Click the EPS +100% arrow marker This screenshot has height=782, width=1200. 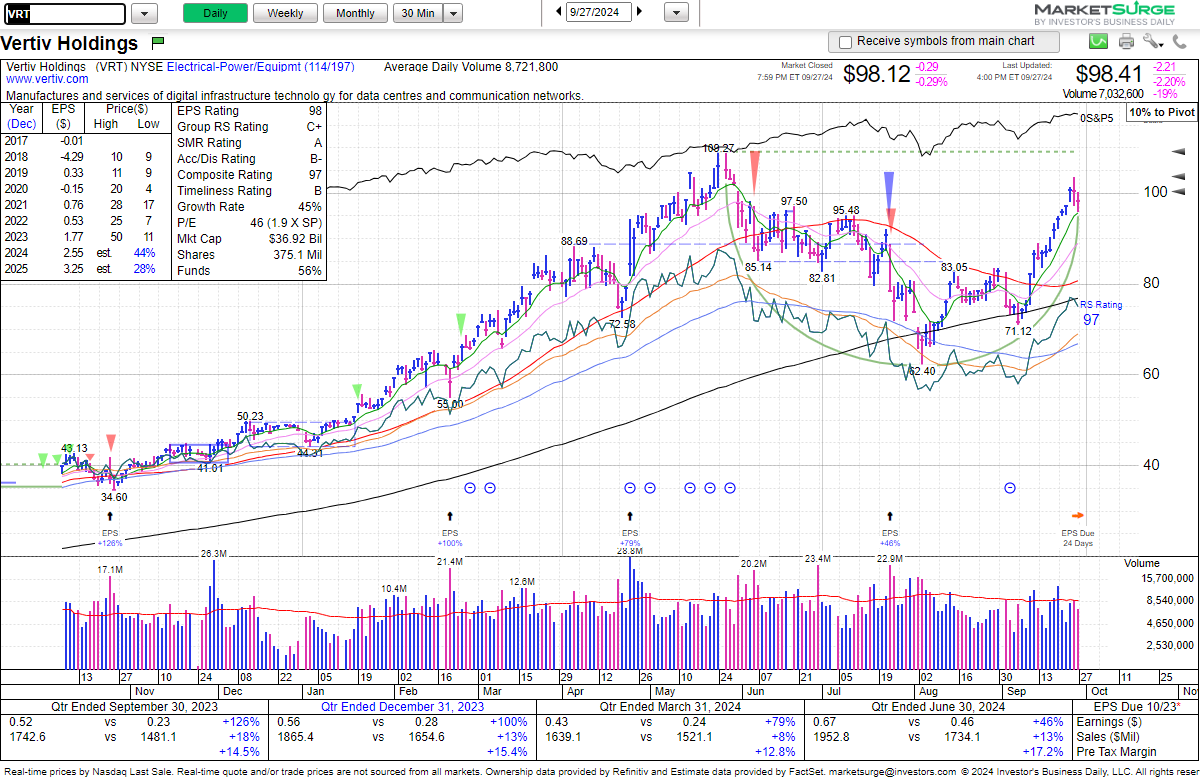click(x=449, y=514)
